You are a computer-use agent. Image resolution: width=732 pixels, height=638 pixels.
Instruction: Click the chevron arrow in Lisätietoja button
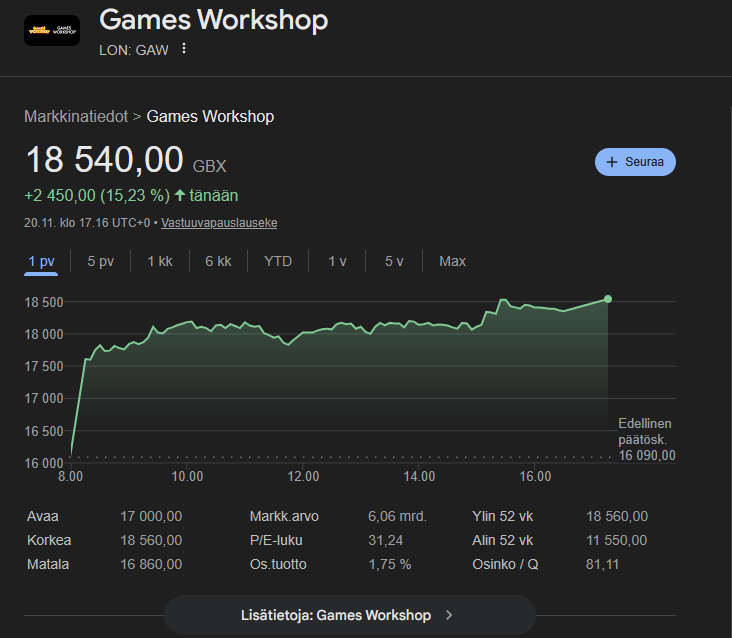tap(449, 615)
